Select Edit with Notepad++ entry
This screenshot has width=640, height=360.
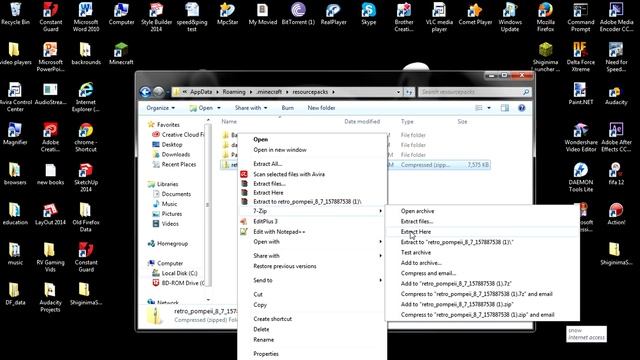313,232
